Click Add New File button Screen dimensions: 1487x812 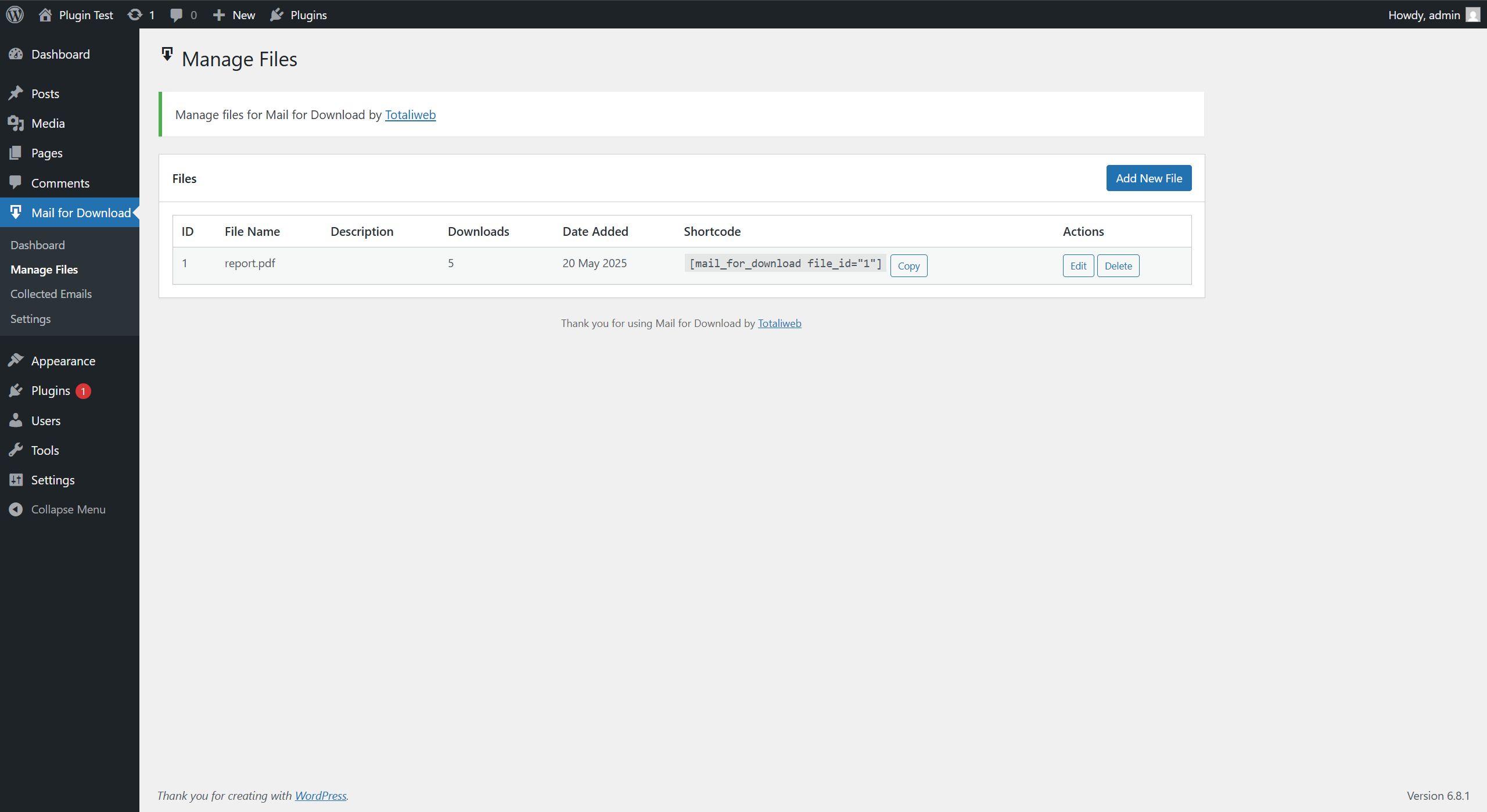point(1148,178)
